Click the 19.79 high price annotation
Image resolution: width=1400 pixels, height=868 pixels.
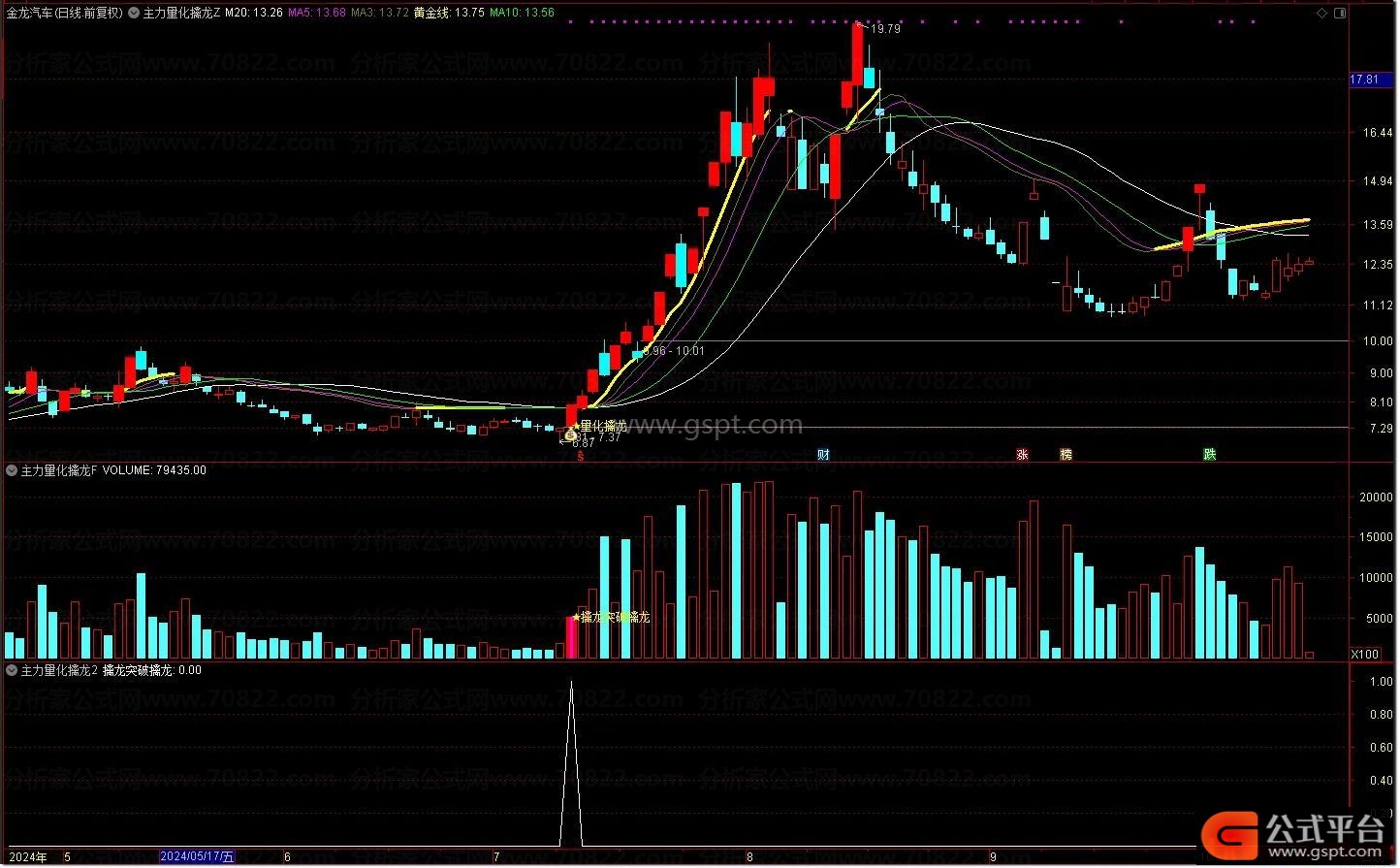[885, 29]
